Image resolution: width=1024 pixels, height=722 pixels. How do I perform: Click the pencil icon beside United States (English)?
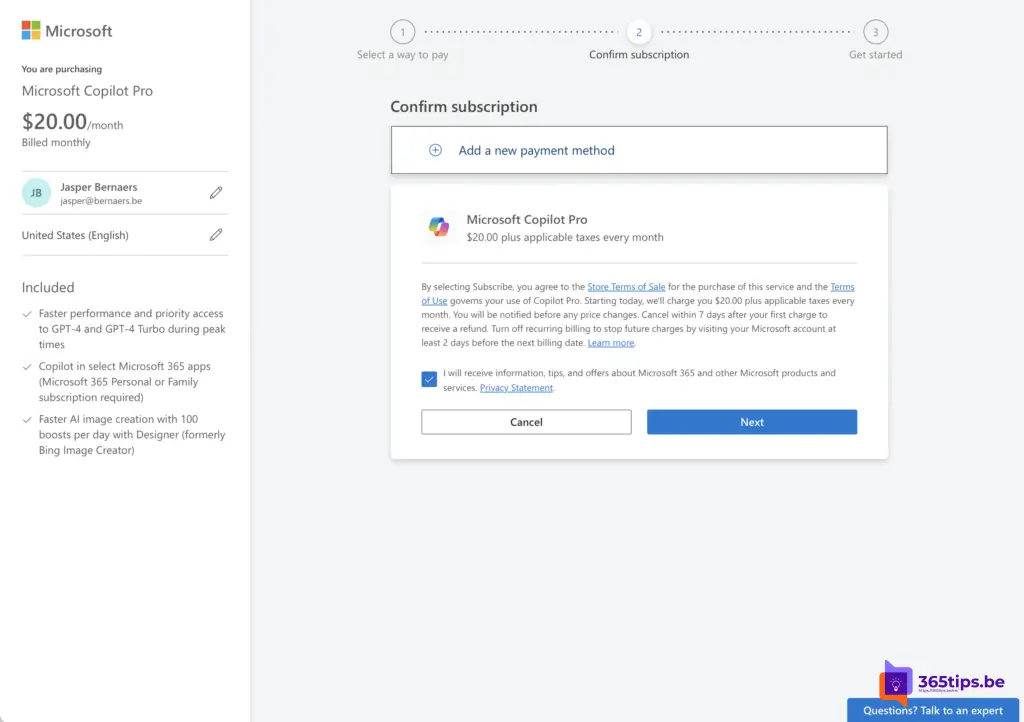click(216, 235)
